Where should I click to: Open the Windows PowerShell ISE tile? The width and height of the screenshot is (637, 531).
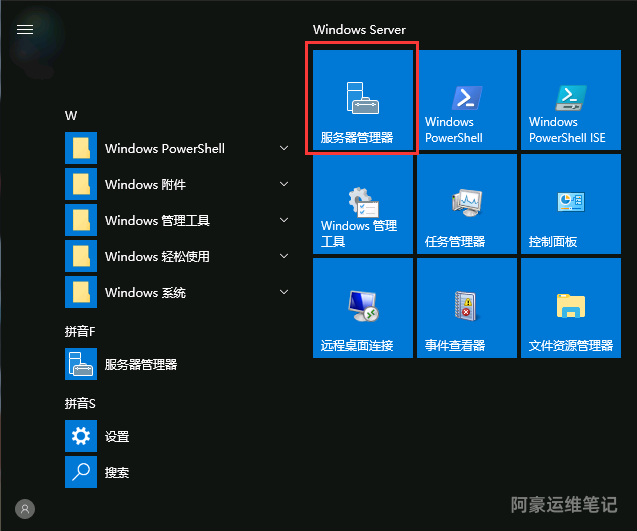point(570,100)
